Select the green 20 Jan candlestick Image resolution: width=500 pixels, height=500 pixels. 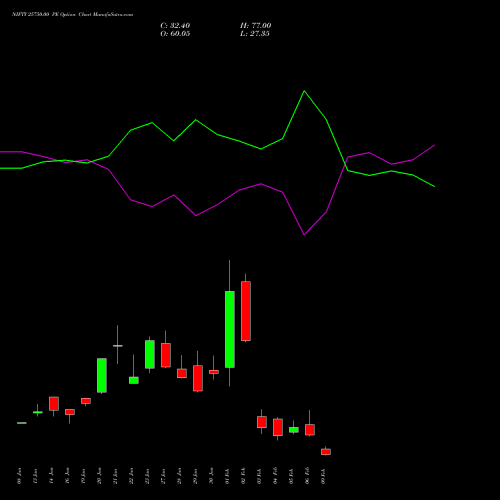click(102, 375)
